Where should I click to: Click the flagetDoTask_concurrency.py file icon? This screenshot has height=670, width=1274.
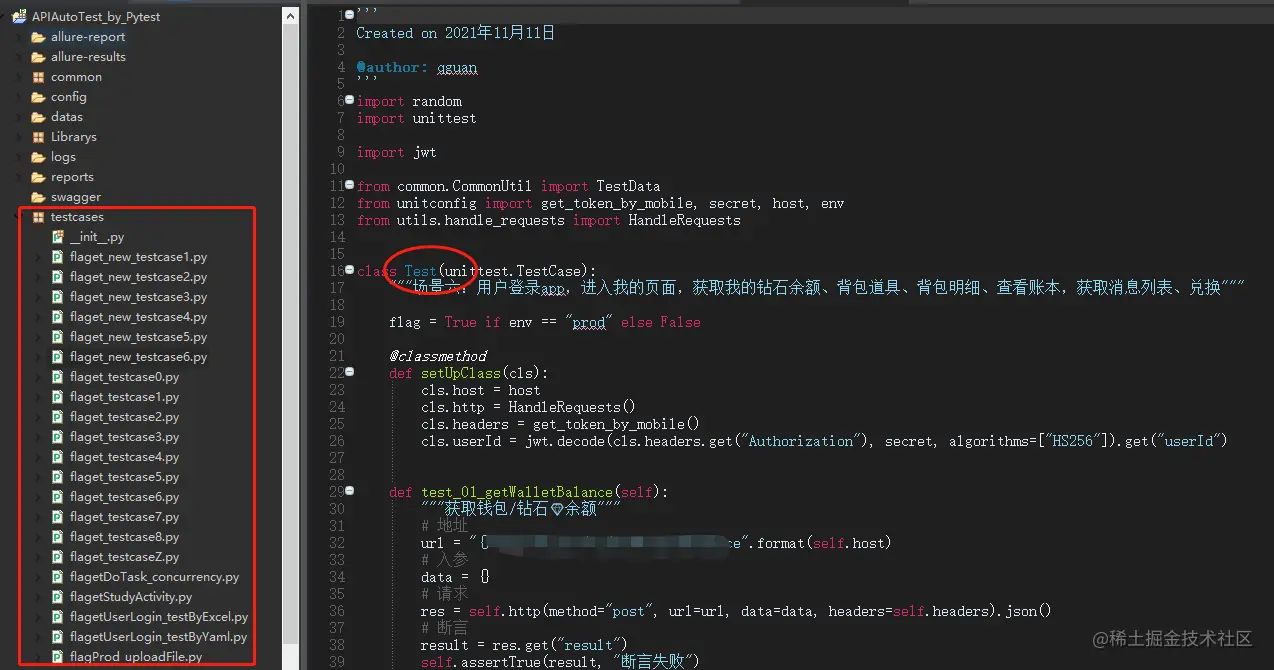tap(58, 577)
